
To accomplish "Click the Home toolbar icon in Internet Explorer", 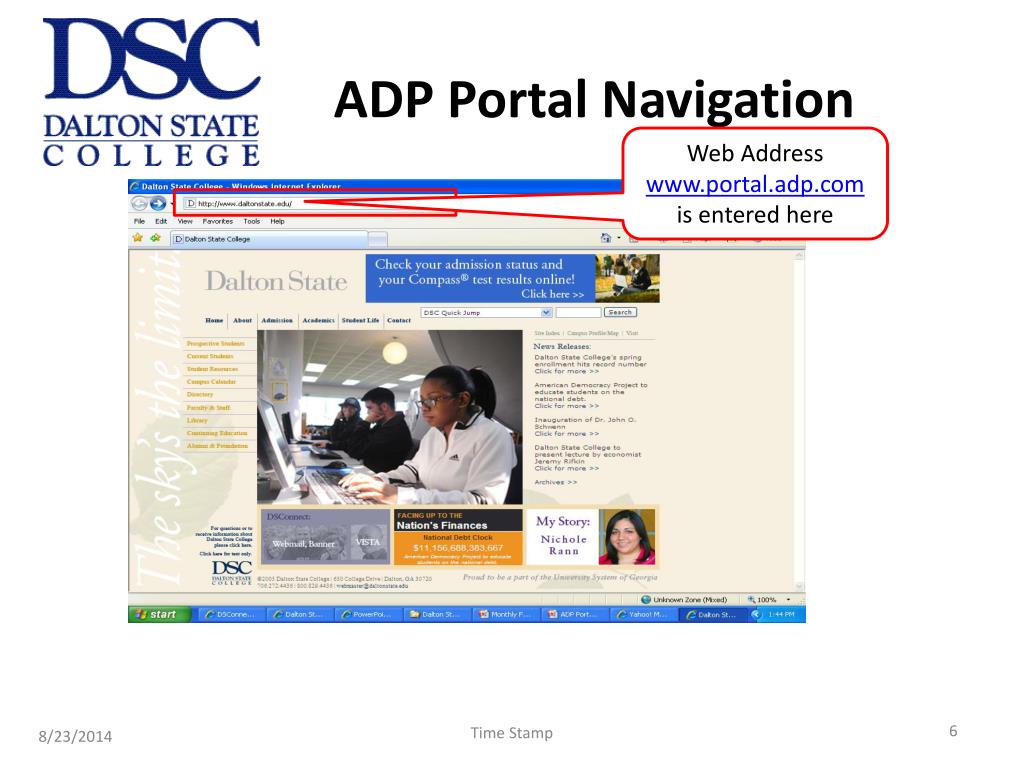I will pos(606,238).
